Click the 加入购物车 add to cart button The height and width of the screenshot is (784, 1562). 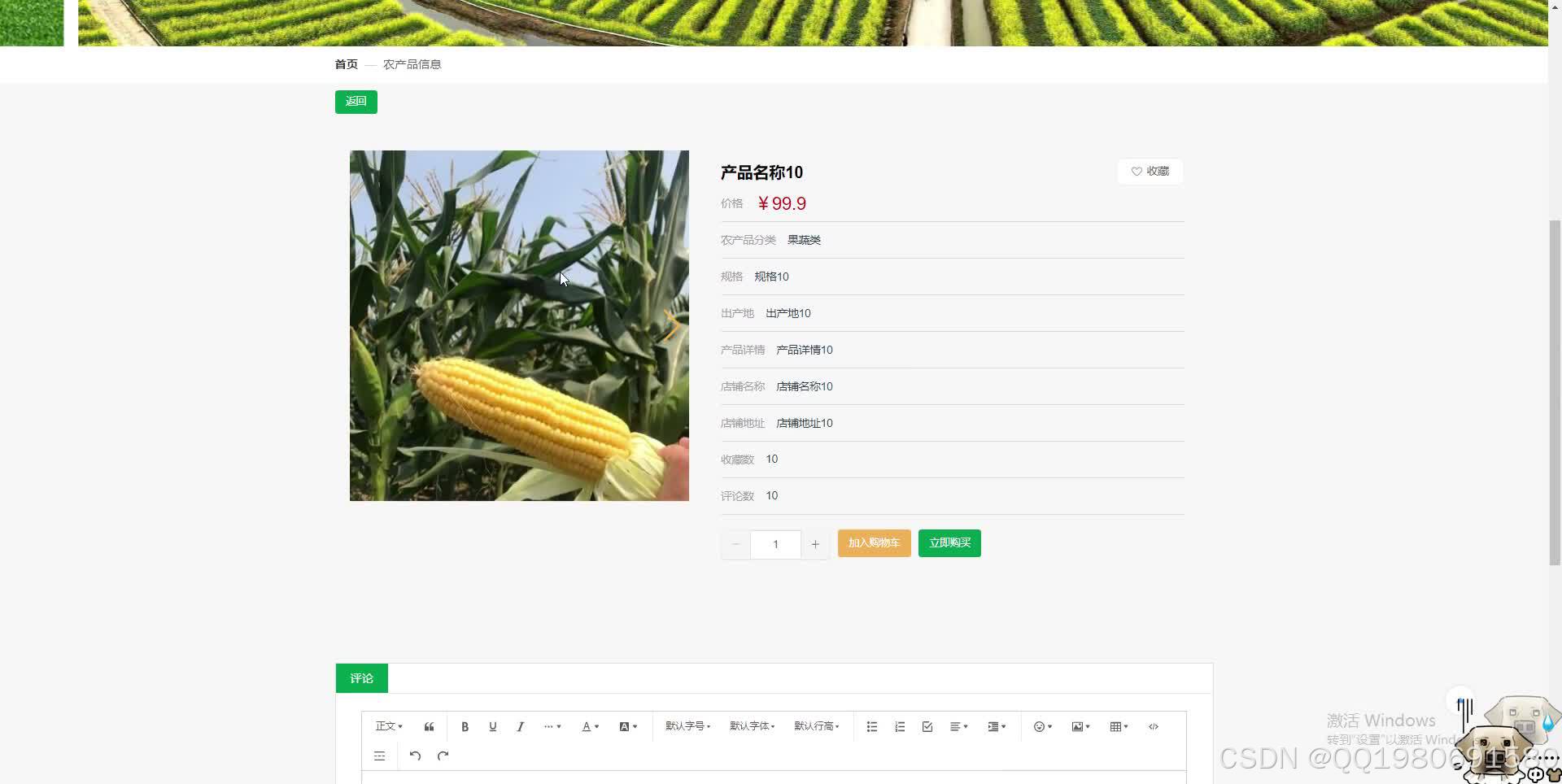tap(874, 542)
